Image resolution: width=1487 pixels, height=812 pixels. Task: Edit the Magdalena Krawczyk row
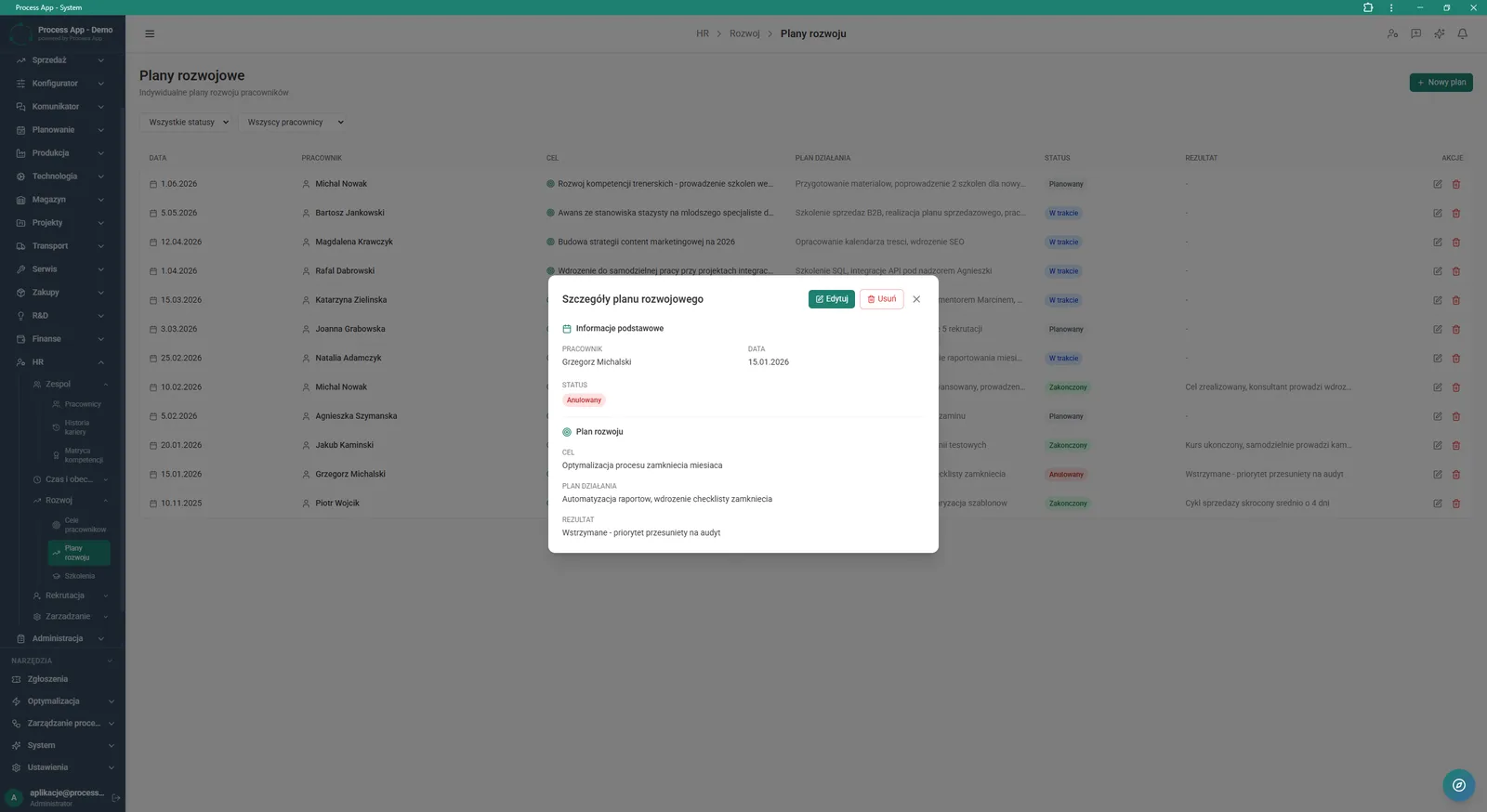pyautogui.click(x=1438, y=242)
